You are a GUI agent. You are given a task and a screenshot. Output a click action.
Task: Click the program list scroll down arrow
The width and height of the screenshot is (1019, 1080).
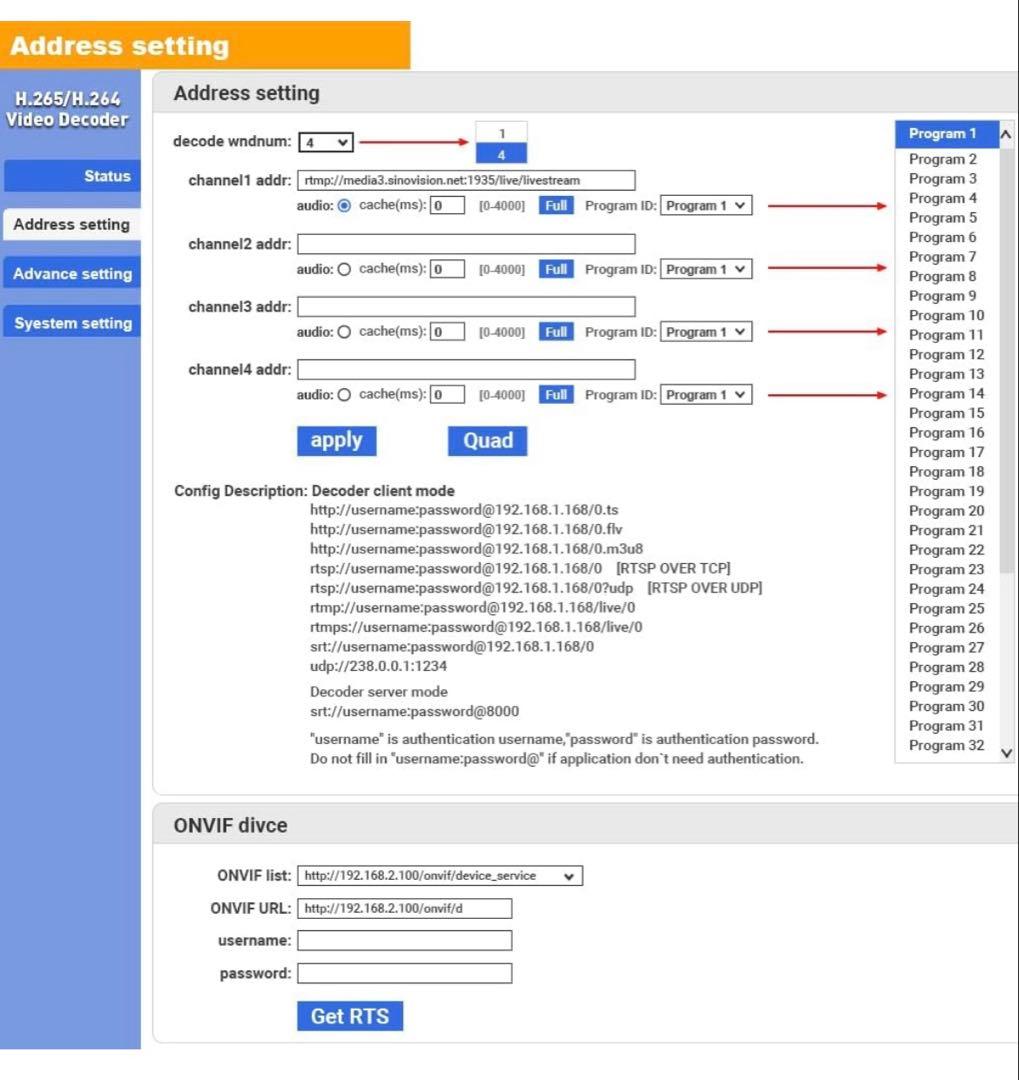click(x=1006, y=753)
